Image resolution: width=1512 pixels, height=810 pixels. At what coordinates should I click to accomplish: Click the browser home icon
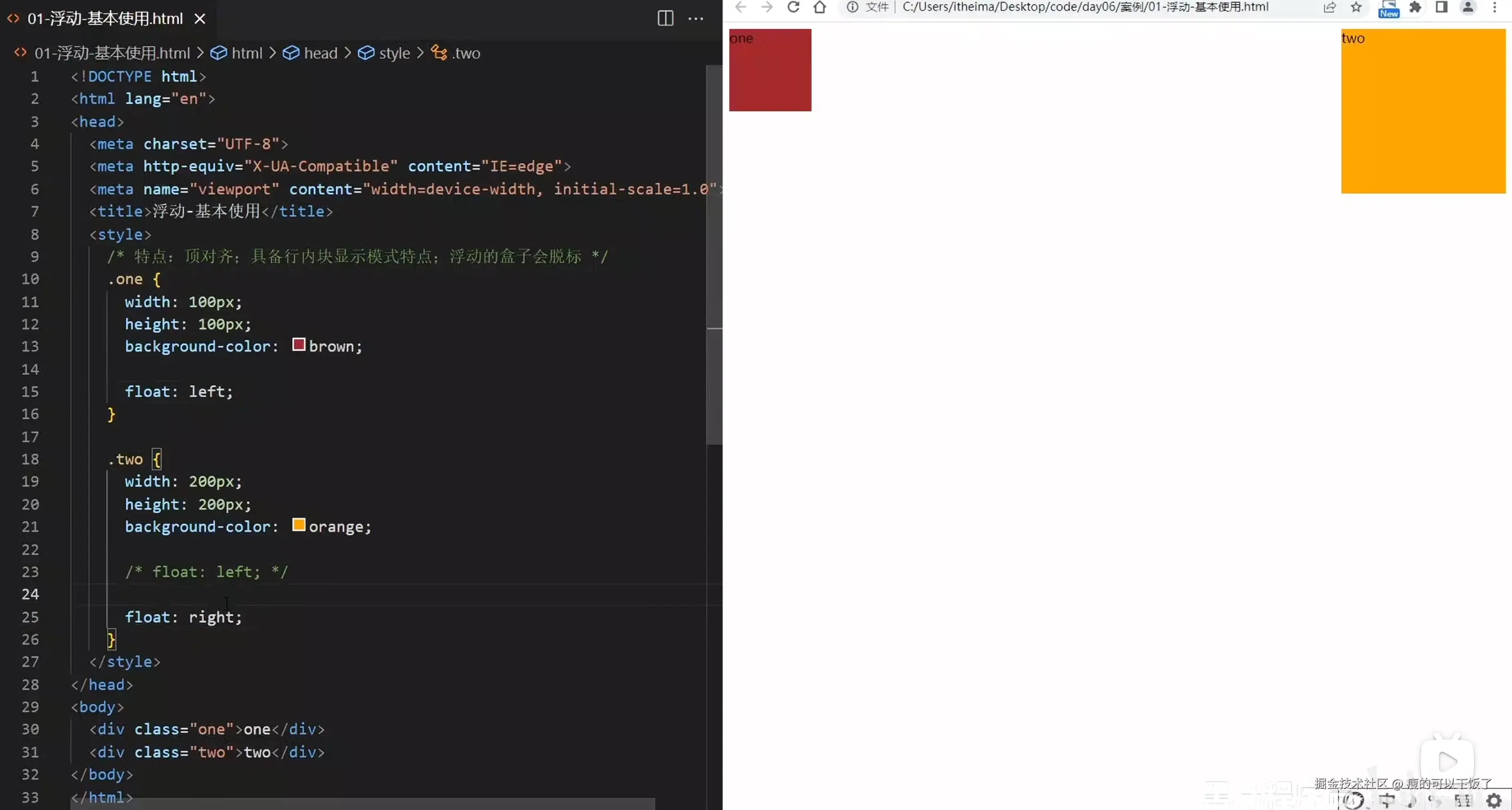click(819, 7)
